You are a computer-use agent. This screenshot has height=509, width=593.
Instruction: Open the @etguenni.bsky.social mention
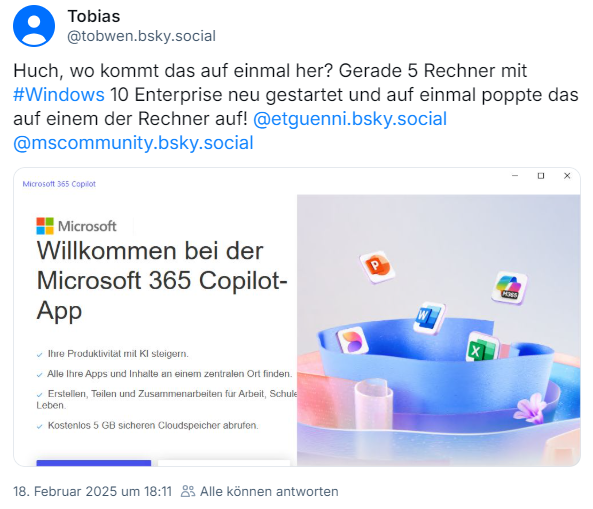coord(350,119)
